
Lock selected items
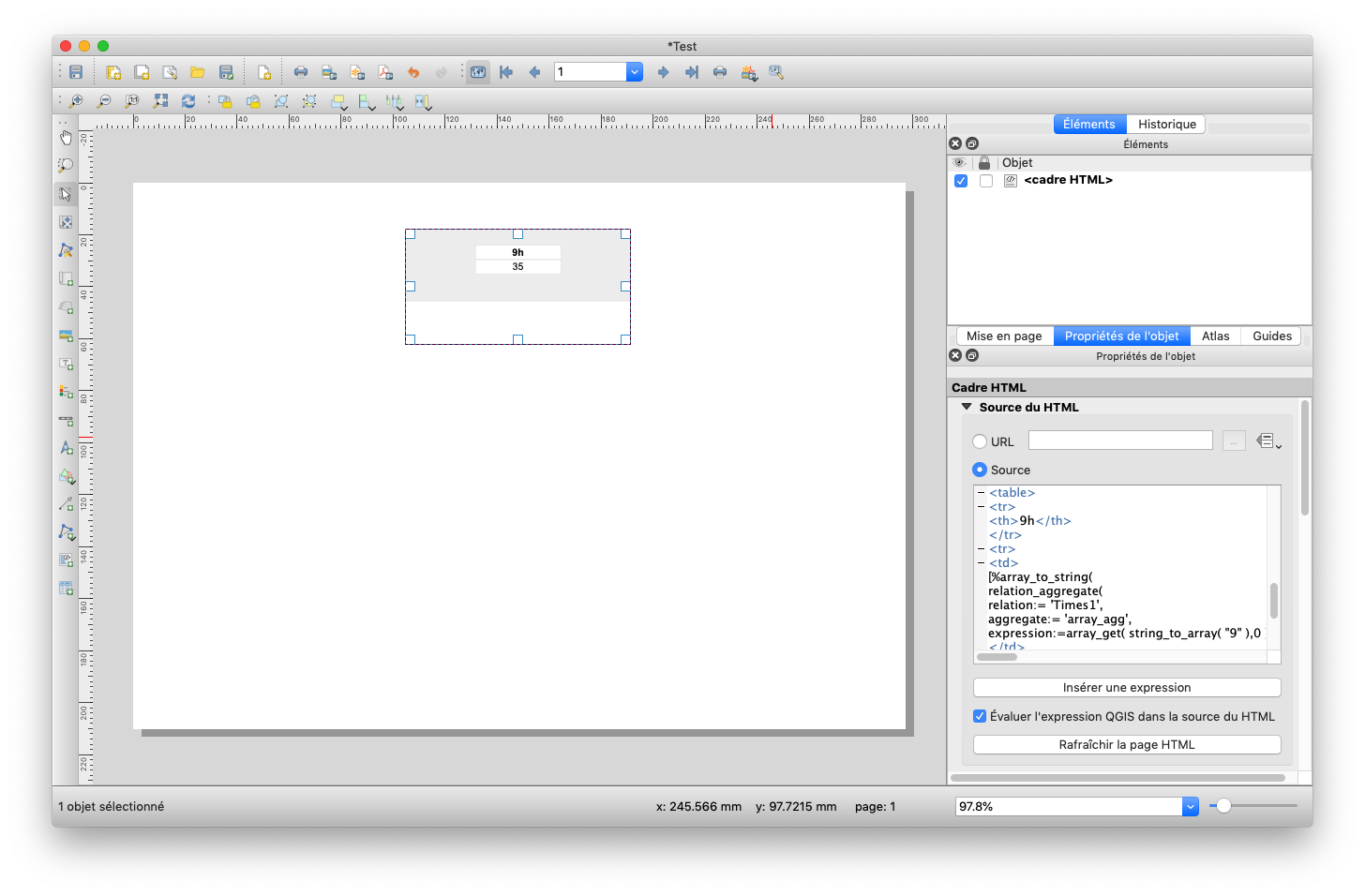pos(225,101)
